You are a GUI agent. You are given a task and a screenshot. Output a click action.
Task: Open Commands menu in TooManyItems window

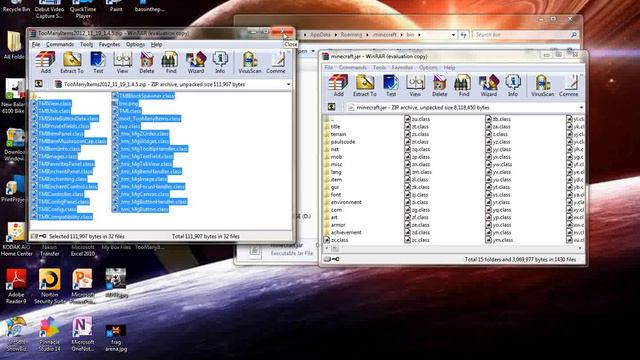coord(60,44)
